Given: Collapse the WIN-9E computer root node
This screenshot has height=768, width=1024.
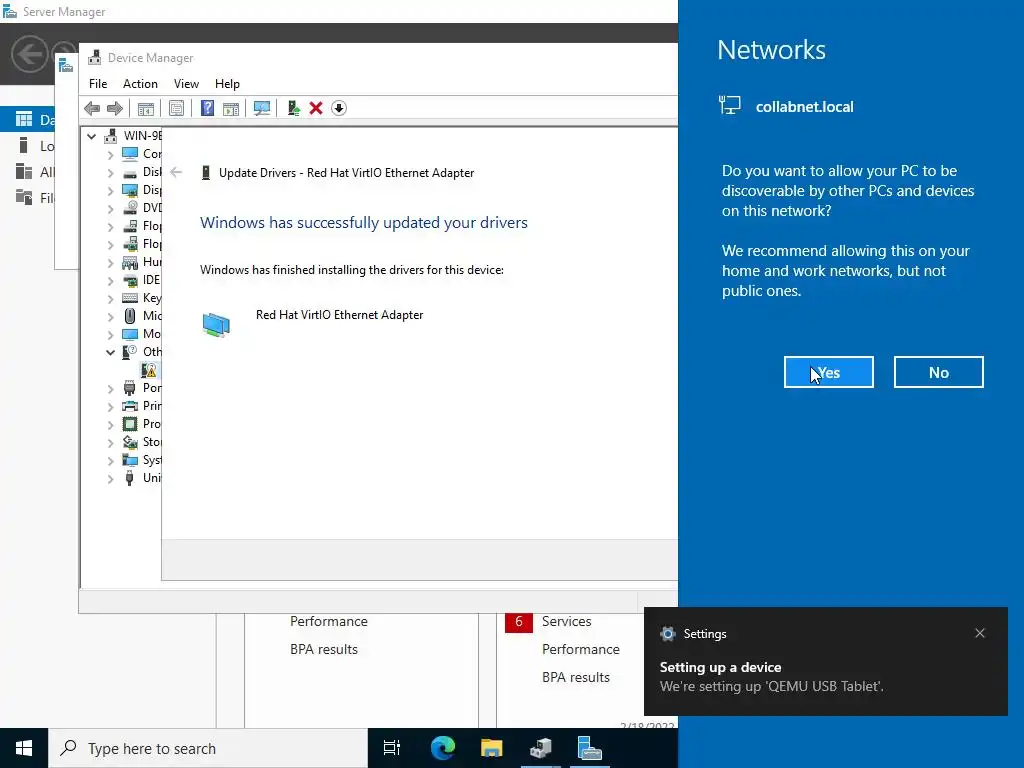Looking at the screenshot, I should point(91,136).
